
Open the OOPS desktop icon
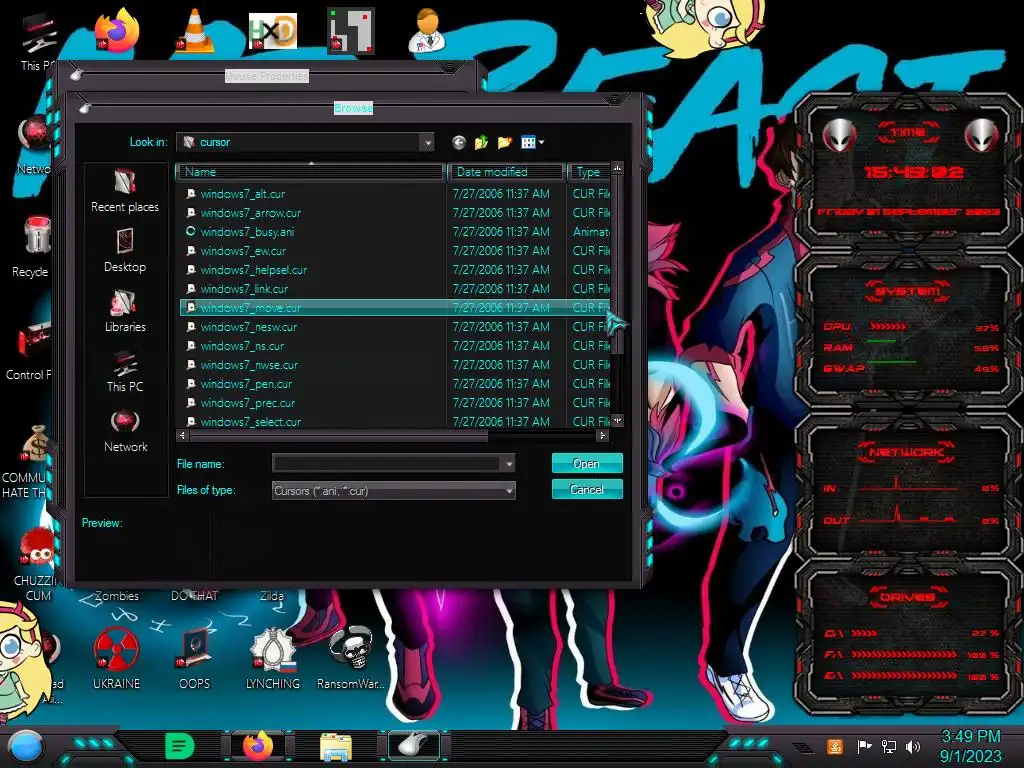[x=195, y=658]
